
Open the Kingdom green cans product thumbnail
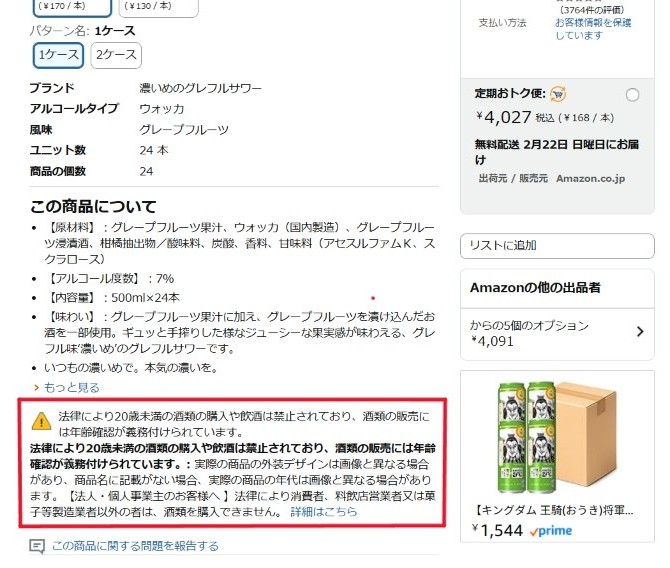557,438
